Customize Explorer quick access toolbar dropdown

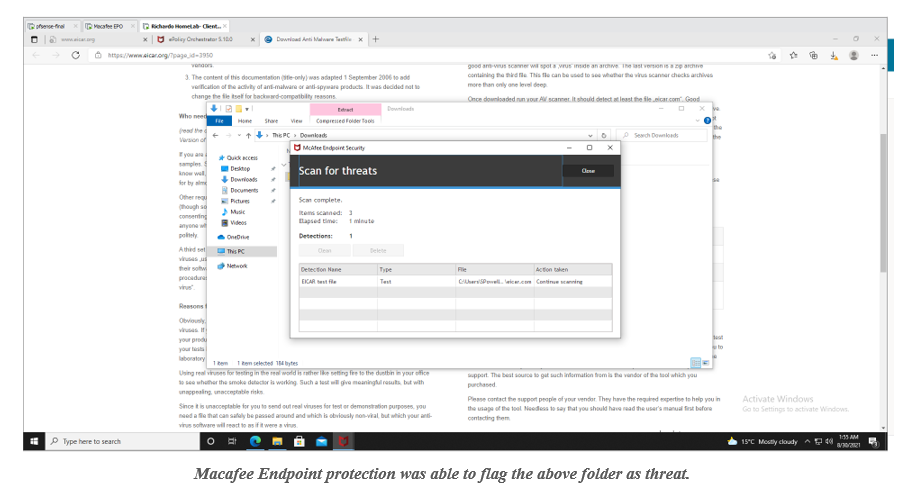(247, 109)
